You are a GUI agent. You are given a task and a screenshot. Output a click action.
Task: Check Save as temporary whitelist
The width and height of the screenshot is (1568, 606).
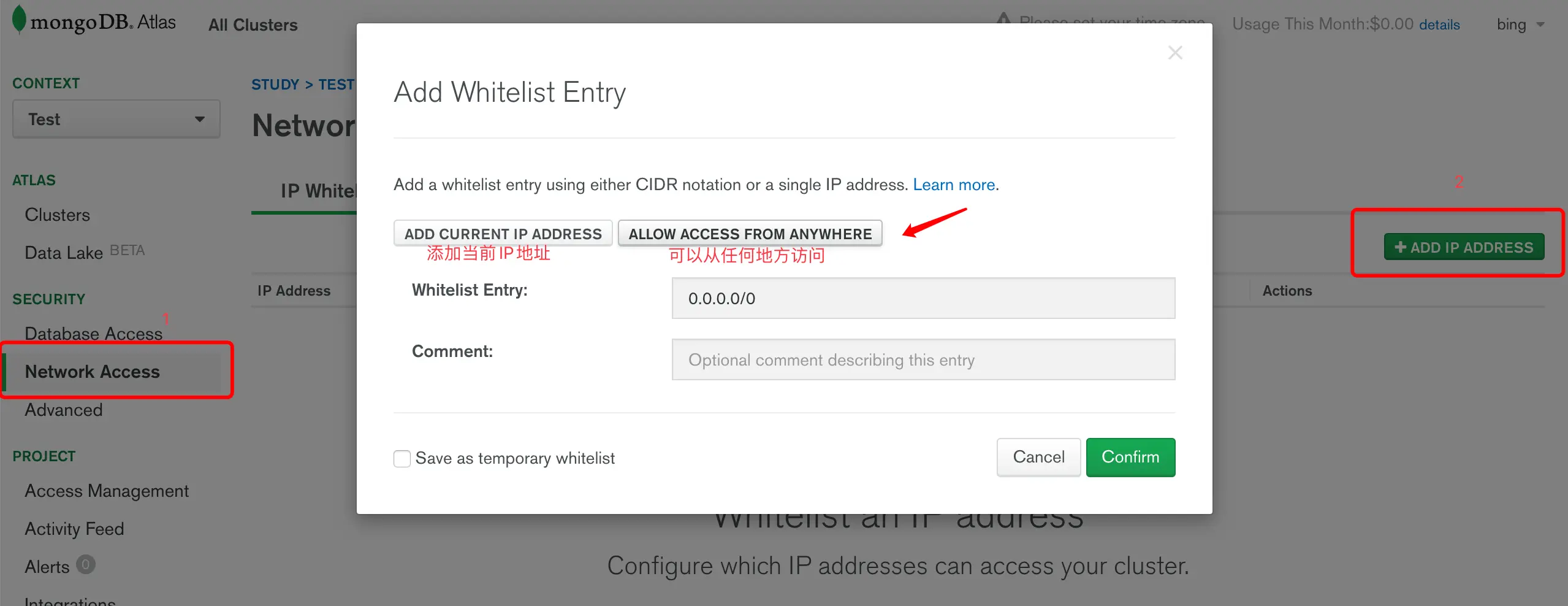point(402,459)
